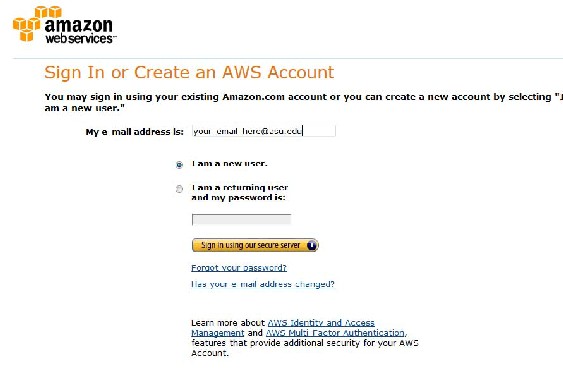The image size is (563, 388).
Task: Select the "I am a new user" radio button
Action: tap(179, 165)
